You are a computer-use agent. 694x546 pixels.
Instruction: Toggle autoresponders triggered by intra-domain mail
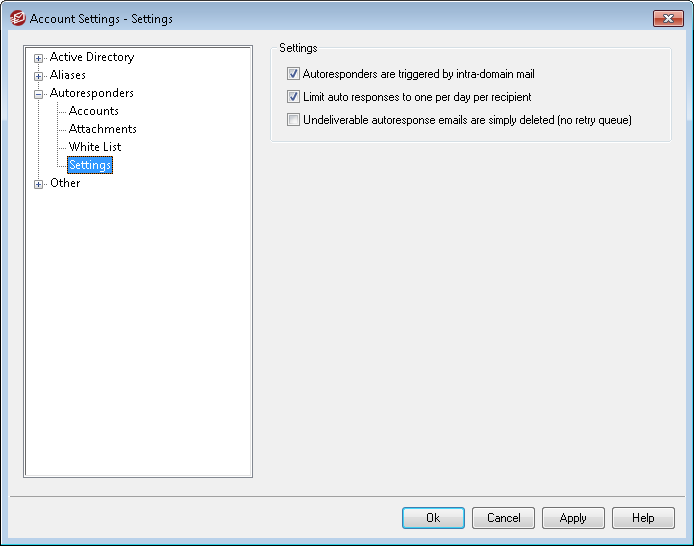[293, 74]
